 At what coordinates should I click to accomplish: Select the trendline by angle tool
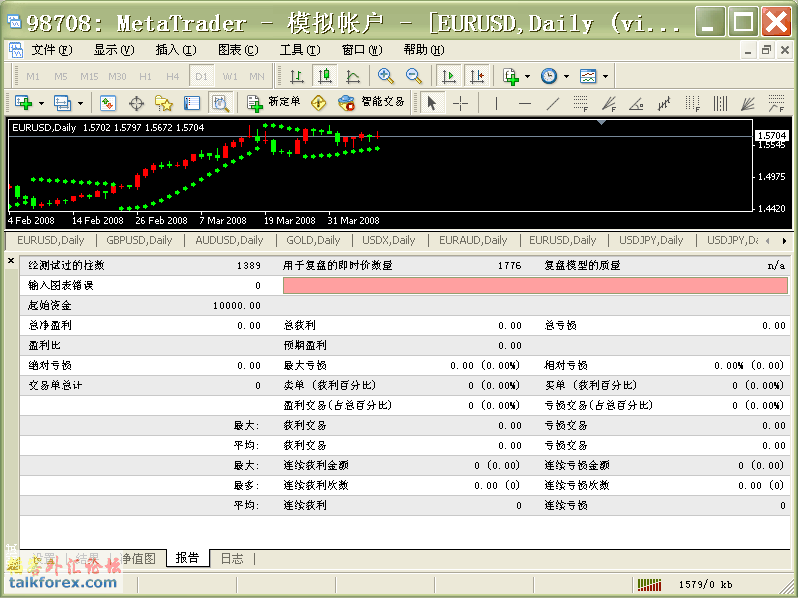pos(636,103)
